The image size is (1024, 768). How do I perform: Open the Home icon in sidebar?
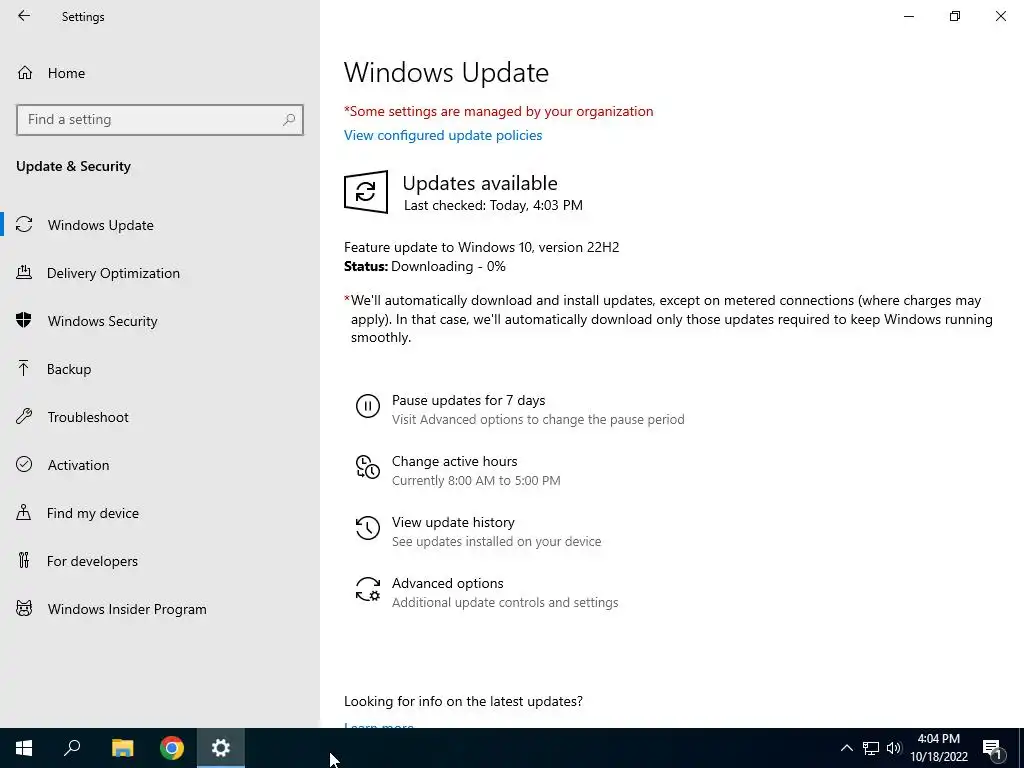25,72
